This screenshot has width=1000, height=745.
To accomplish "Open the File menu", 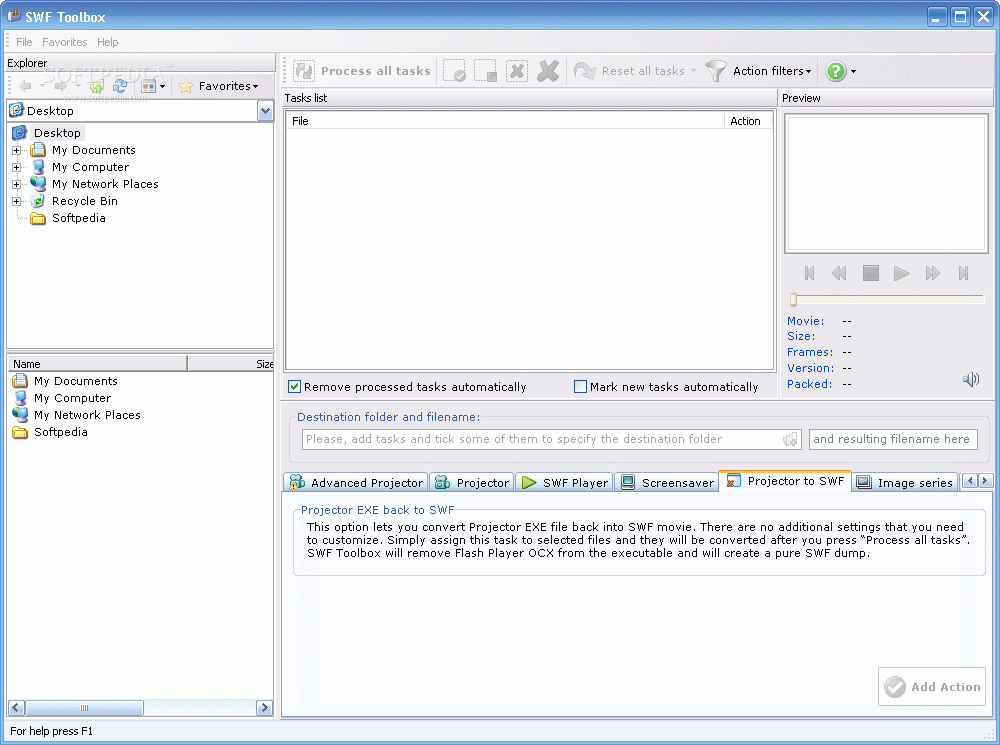I will (24, 42).
